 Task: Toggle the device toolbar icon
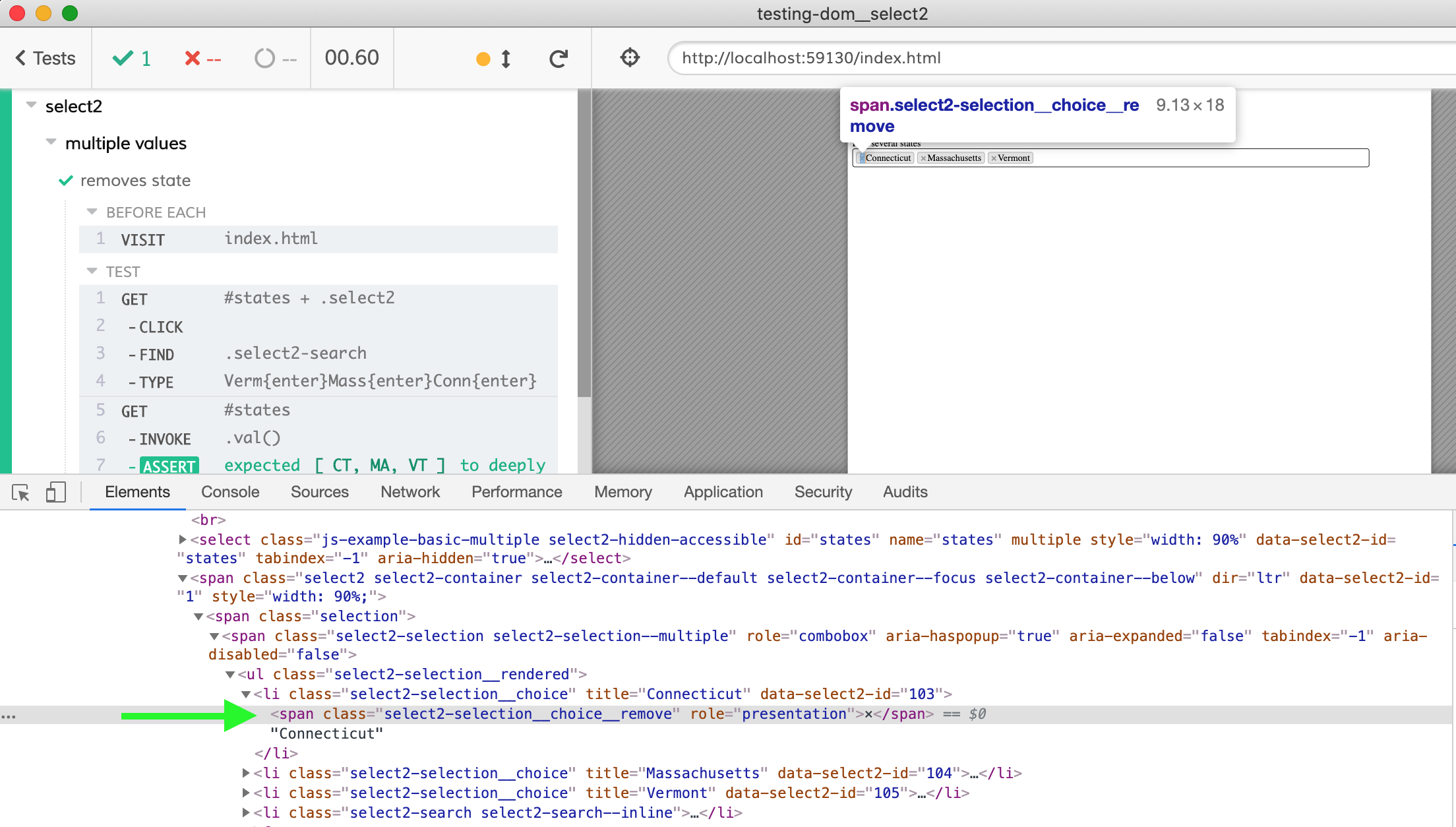click(x=55, y=492)
